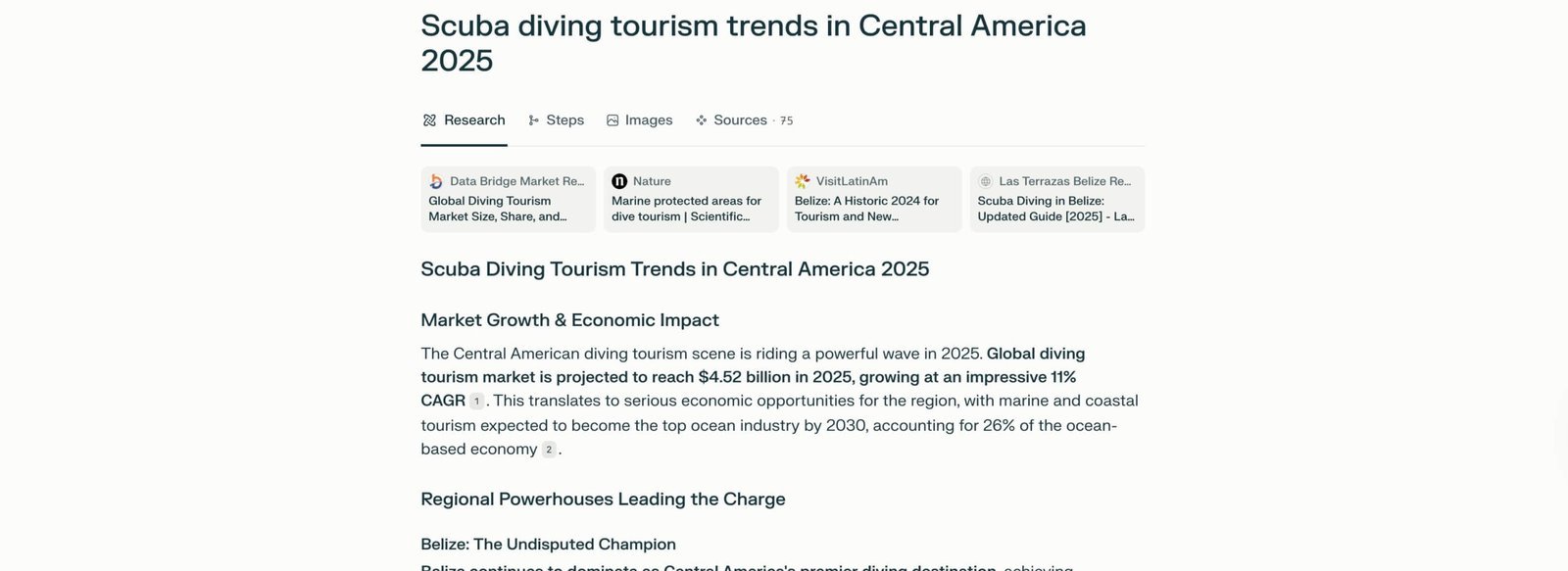Click the card text 'Scuba Diving in Belize: Updated Guide [2025]'
The width and height of the screenshot is (1568, 571).
[x=1055, y=209]
